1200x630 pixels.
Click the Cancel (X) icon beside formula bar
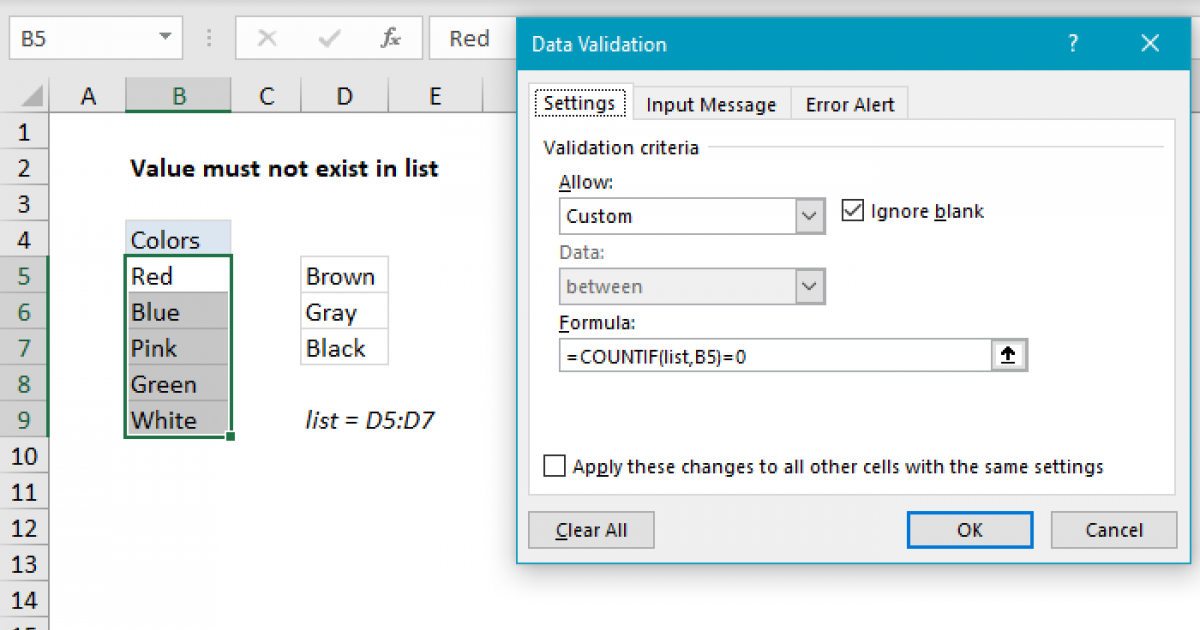click(267, 38)
